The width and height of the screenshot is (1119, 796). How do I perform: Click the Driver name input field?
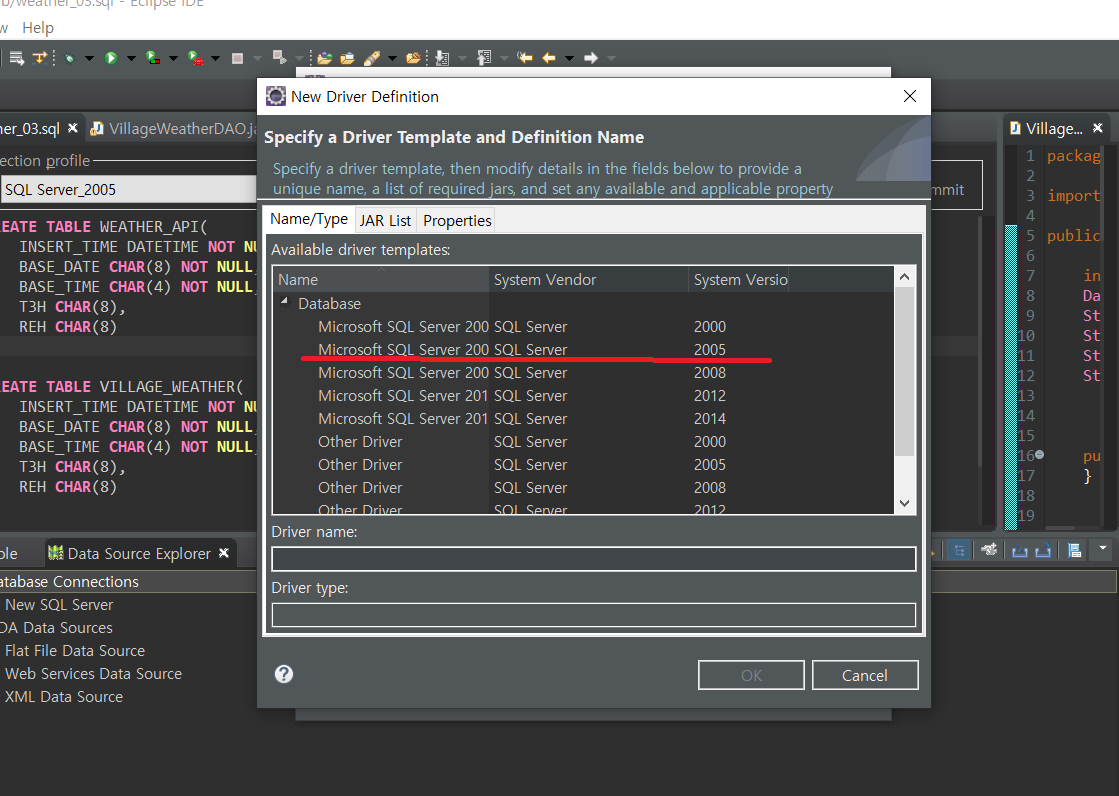pyautogui.click(x=594, y=559)
